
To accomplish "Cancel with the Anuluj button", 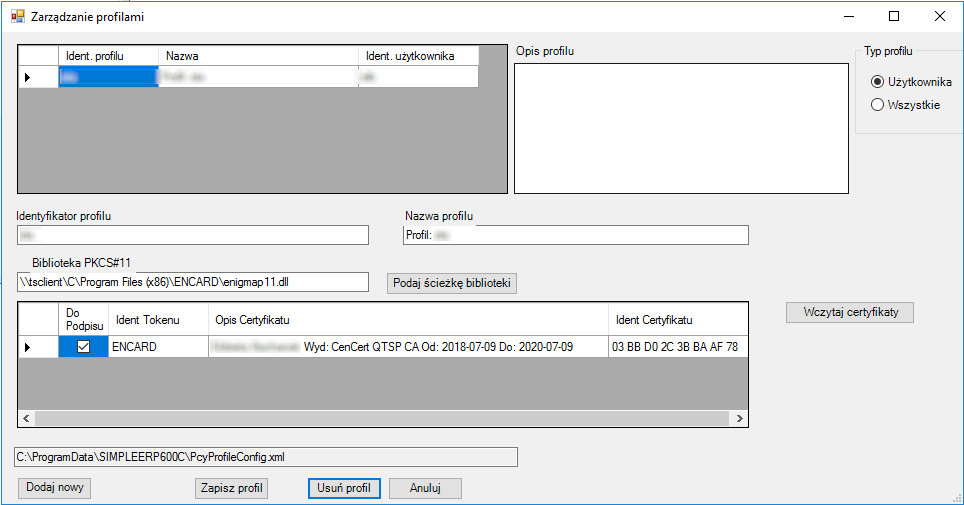I will (425, 488).
